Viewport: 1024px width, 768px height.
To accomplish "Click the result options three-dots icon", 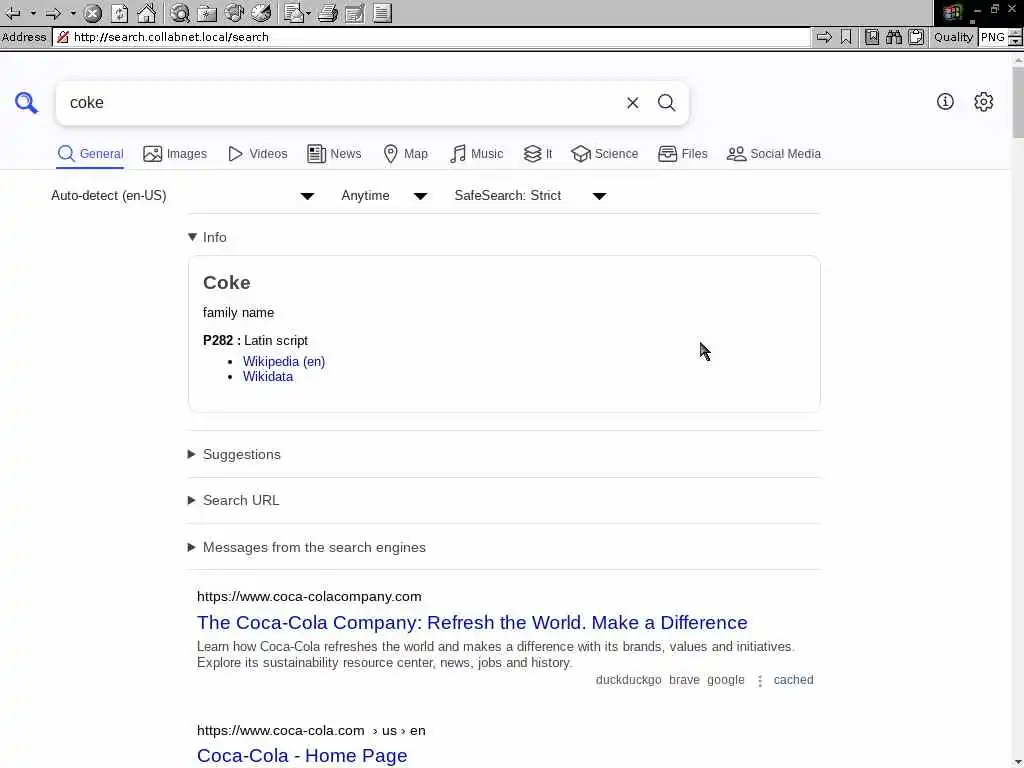I will (x=760, y=680).
